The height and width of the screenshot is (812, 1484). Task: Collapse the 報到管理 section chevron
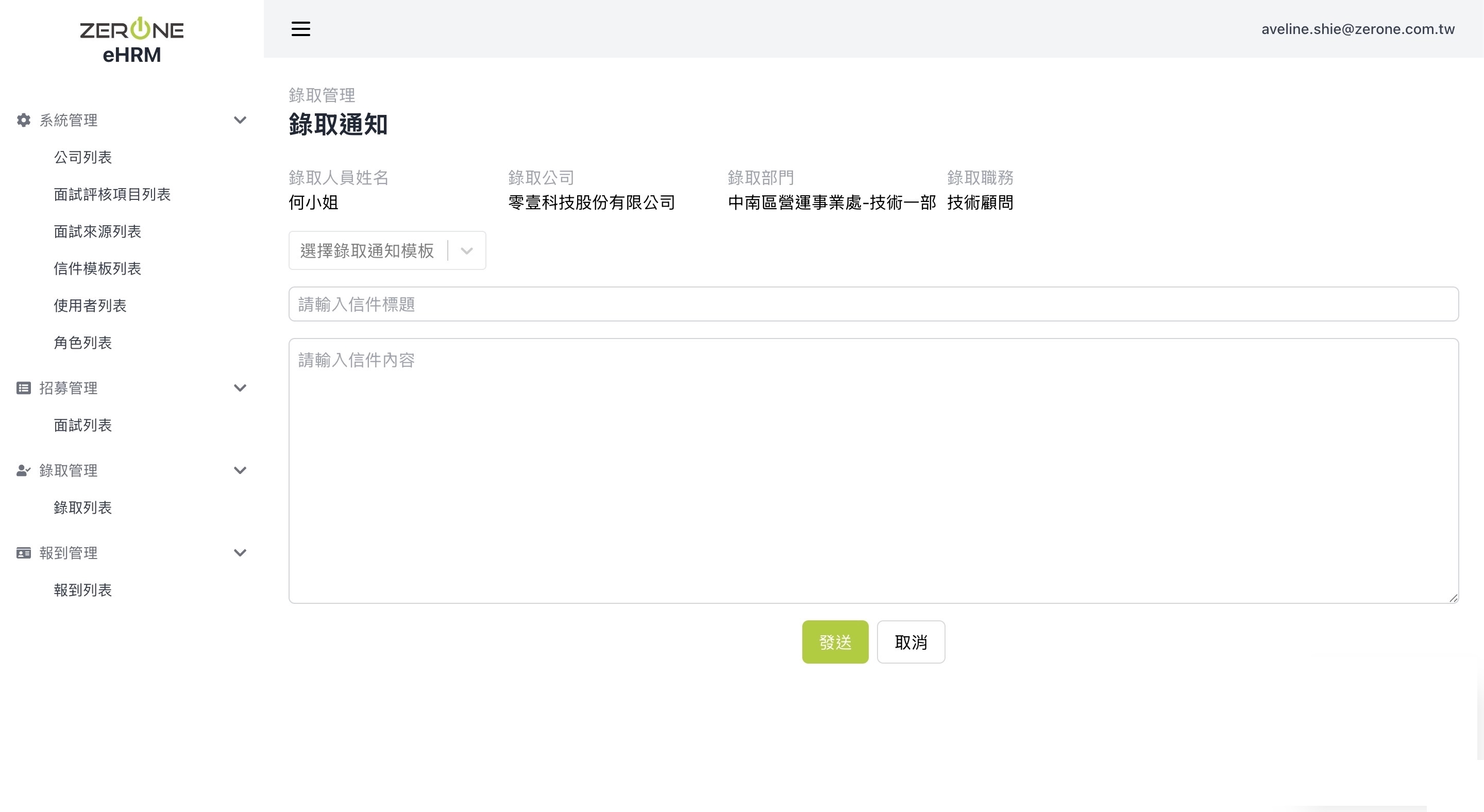coord(240,553)
